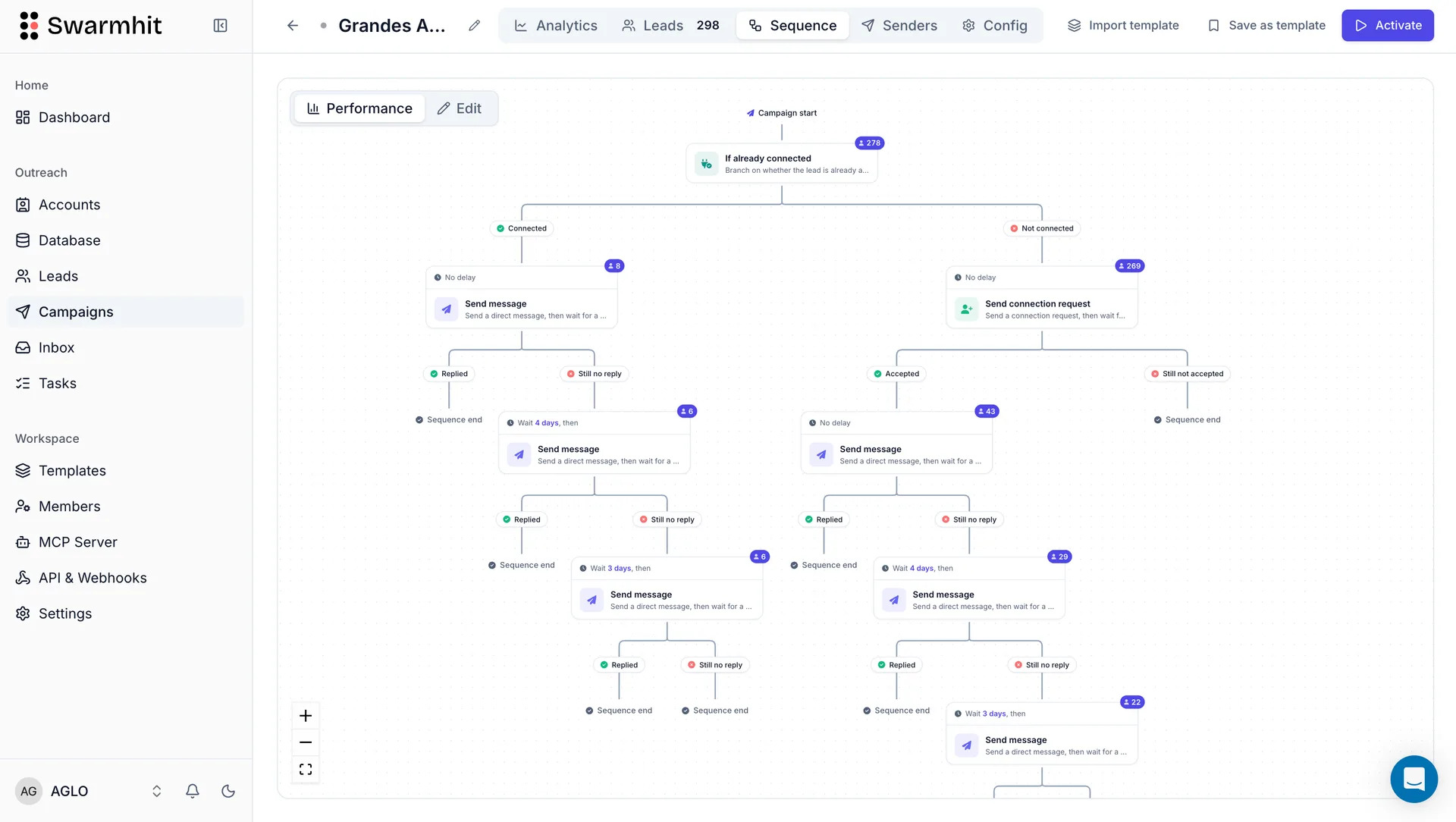Click Sequence end under Still not accepted
1456x822 pixels.
click(1187, 419)
